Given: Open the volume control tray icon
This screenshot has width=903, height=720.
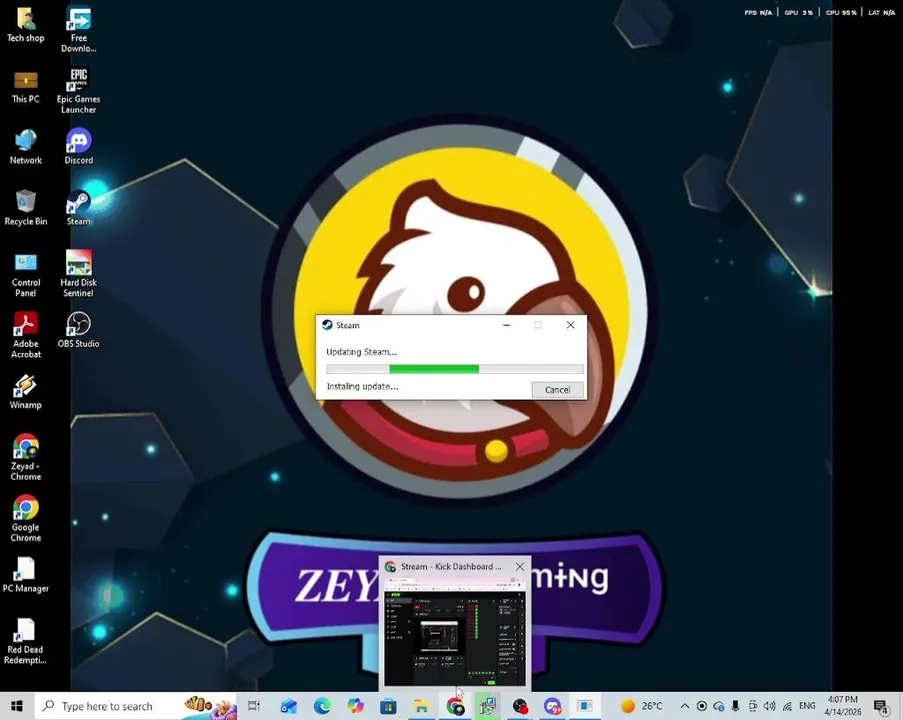Looking at the screenshot, I should (x=769, y=706).
